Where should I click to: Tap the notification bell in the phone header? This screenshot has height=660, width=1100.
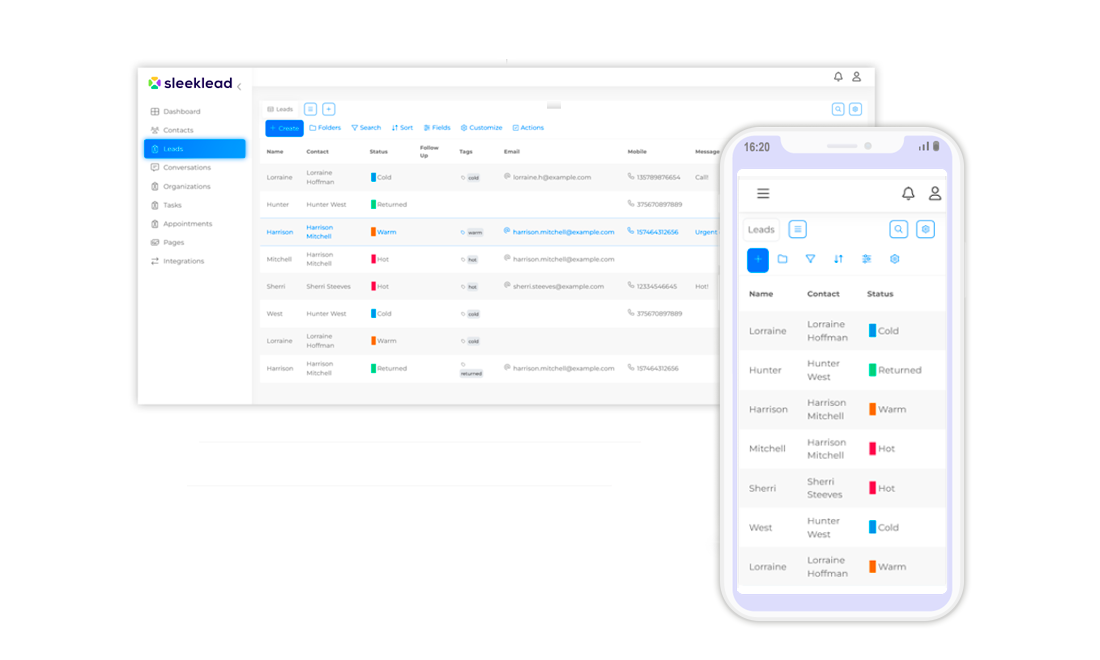click(908, 194)
